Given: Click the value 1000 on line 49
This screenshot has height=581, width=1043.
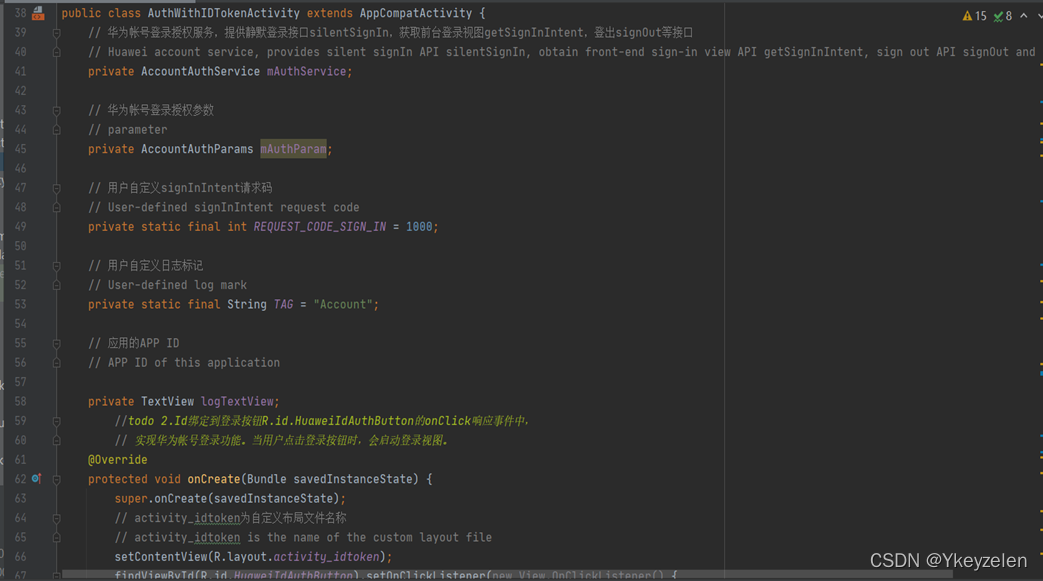Looking at the screenshot, I should pyautogui.click(x=419, y=227).
